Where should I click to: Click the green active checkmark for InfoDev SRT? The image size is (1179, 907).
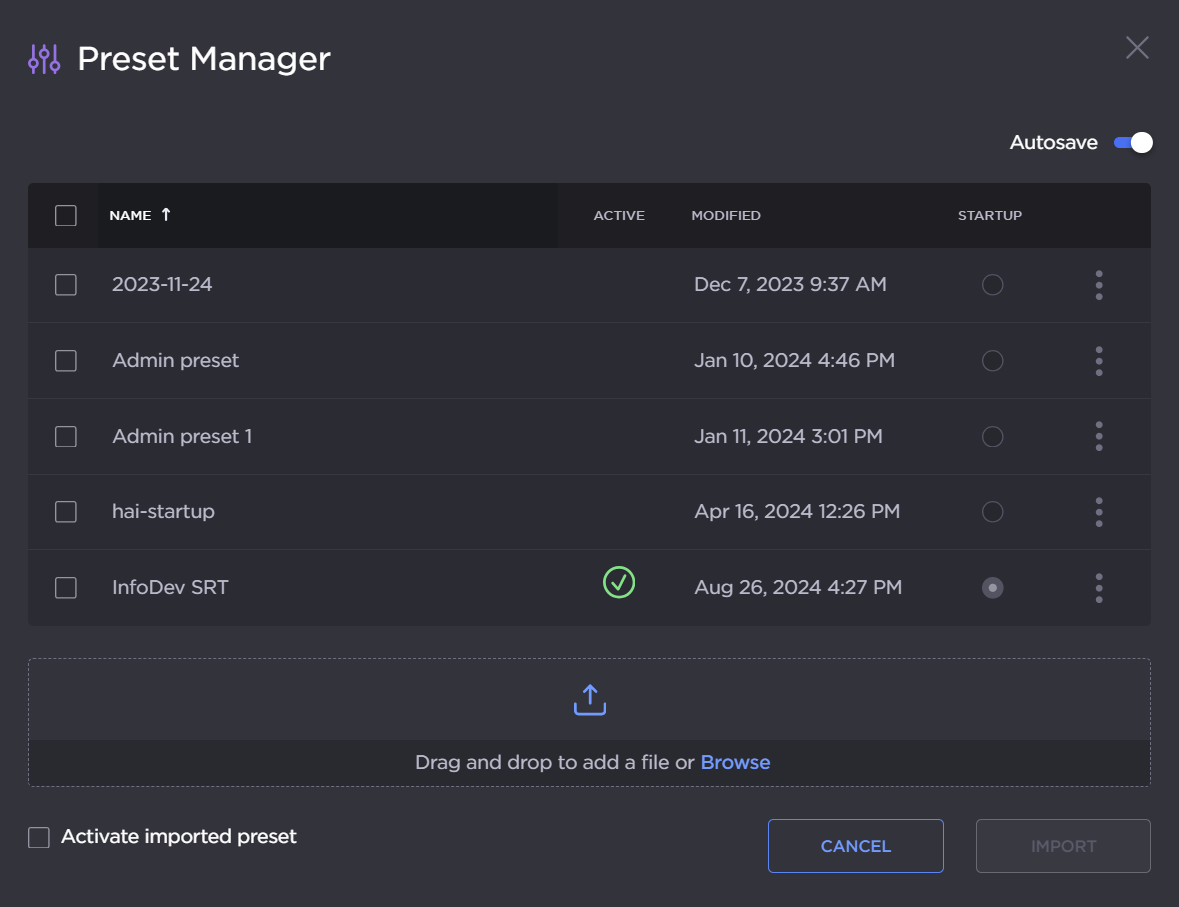coord(619,583)
